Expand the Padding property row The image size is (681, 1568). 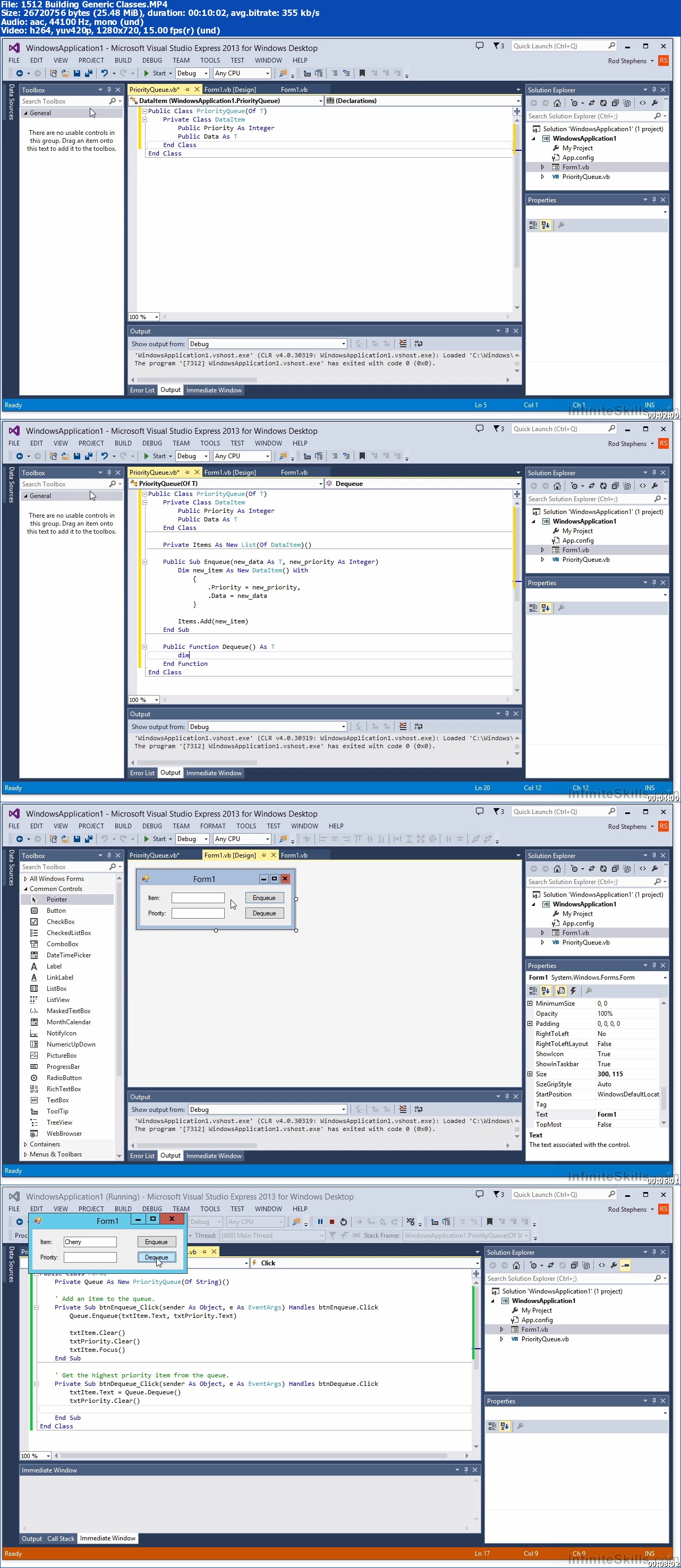click(x=530, y=1024)
